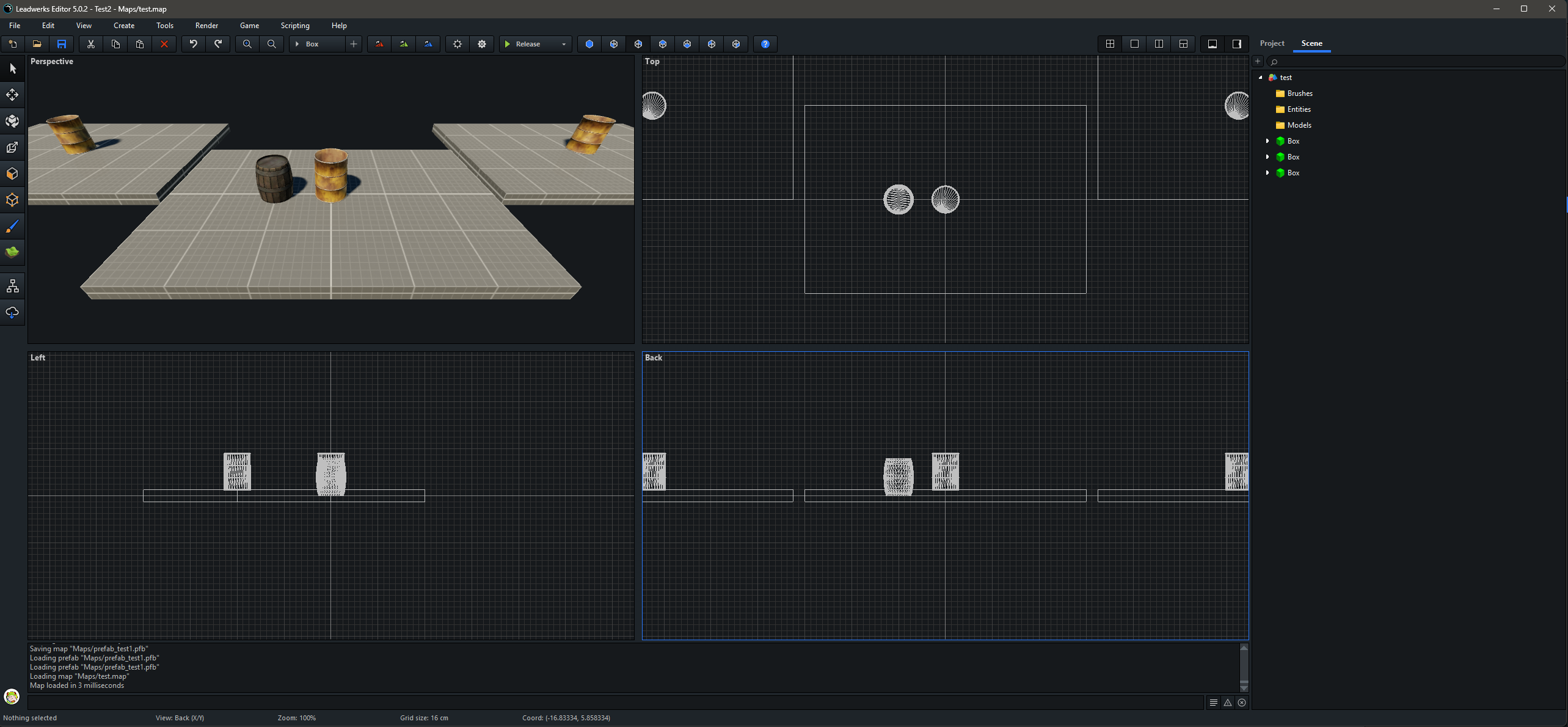Open the Scripting menu
1568x727 pixels.
(294, 26)
